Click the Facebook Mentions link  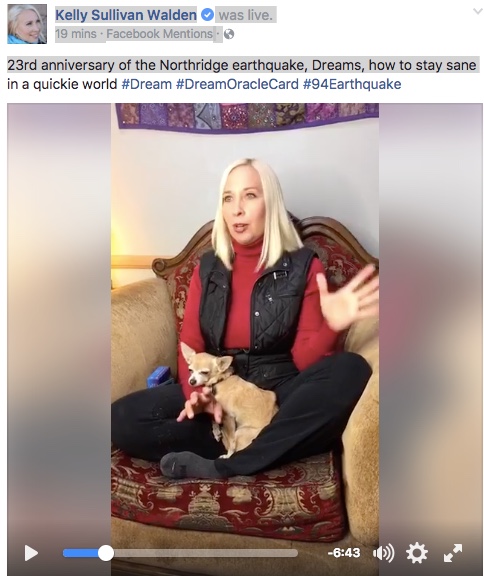point(159,34)
